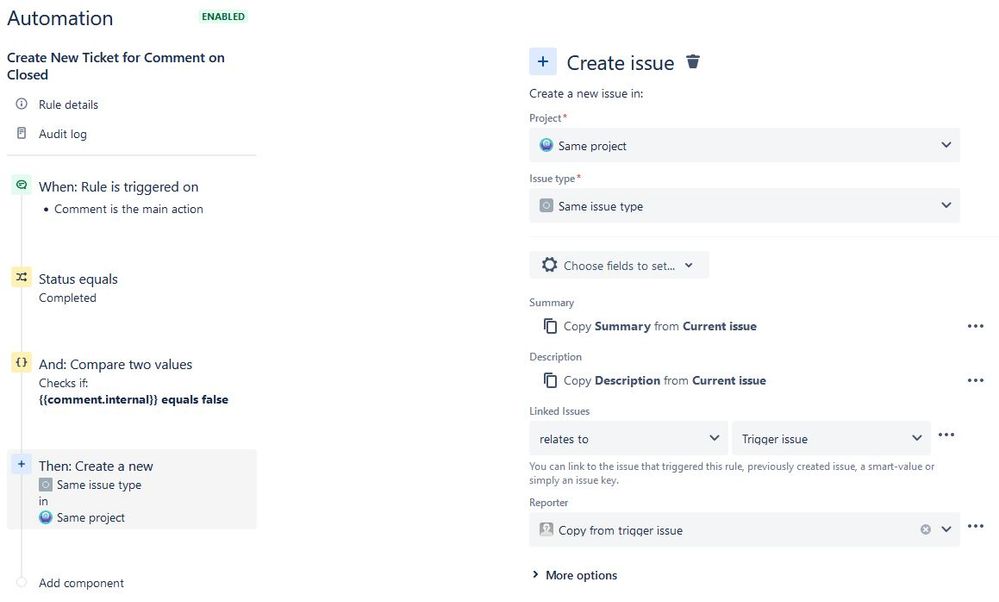Click the Rule details info icon

point(22,104)
